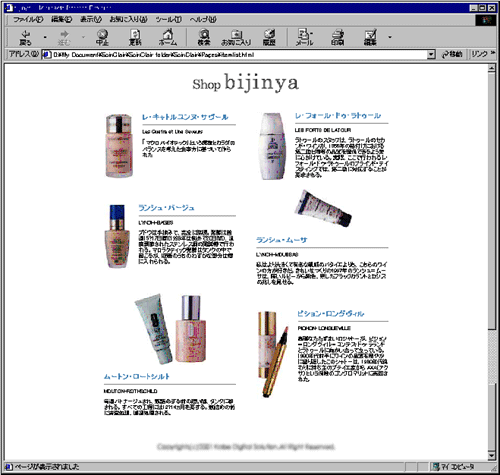Open the Edit (編集) menu
500x475 pixels.
(x=61, y=19)
